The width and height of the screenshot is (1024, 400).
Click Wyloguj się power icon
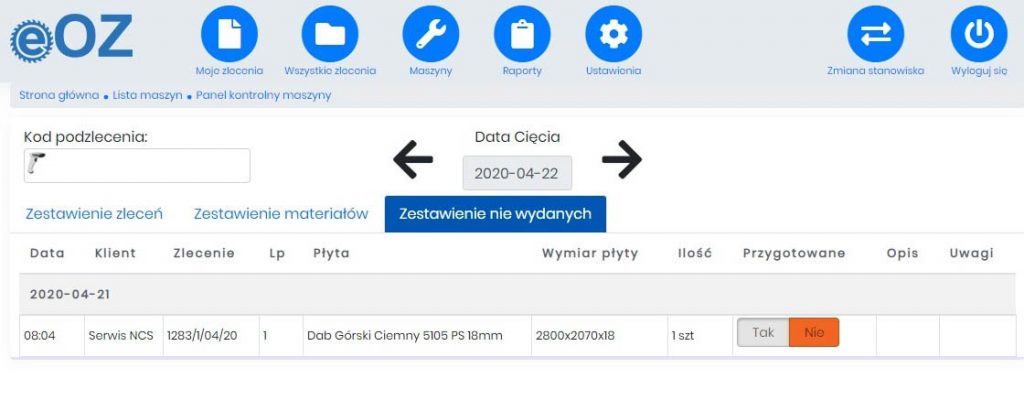click(x=978, y=34)
